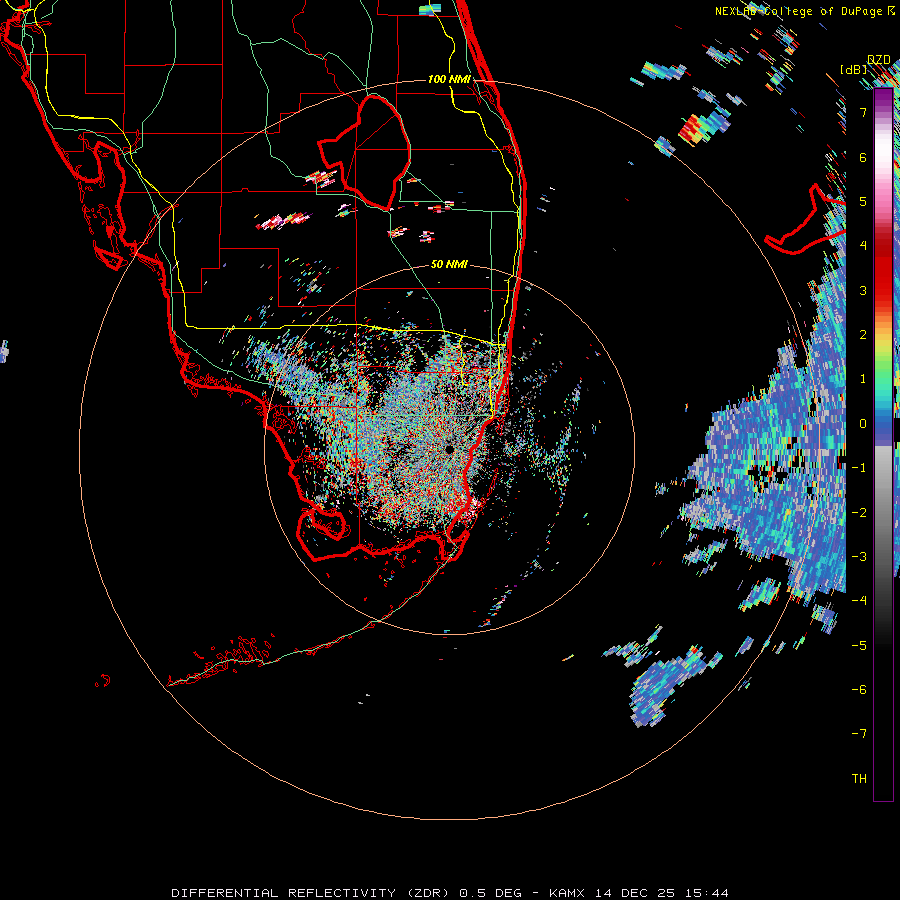Select the -1 dB value on the scale
This screenshot has width=900, height=900.
point(859,468)
